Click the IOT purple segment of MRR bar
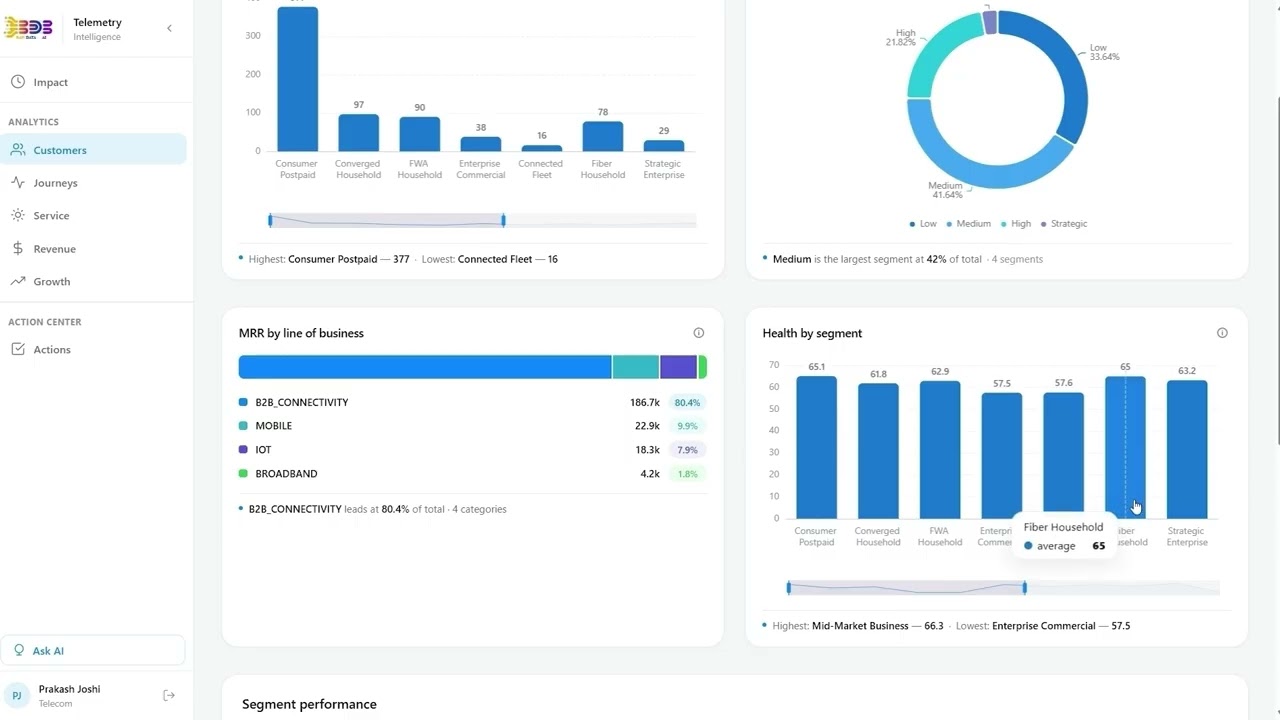Screen dimensions: 1280x720 coord(679,367)
